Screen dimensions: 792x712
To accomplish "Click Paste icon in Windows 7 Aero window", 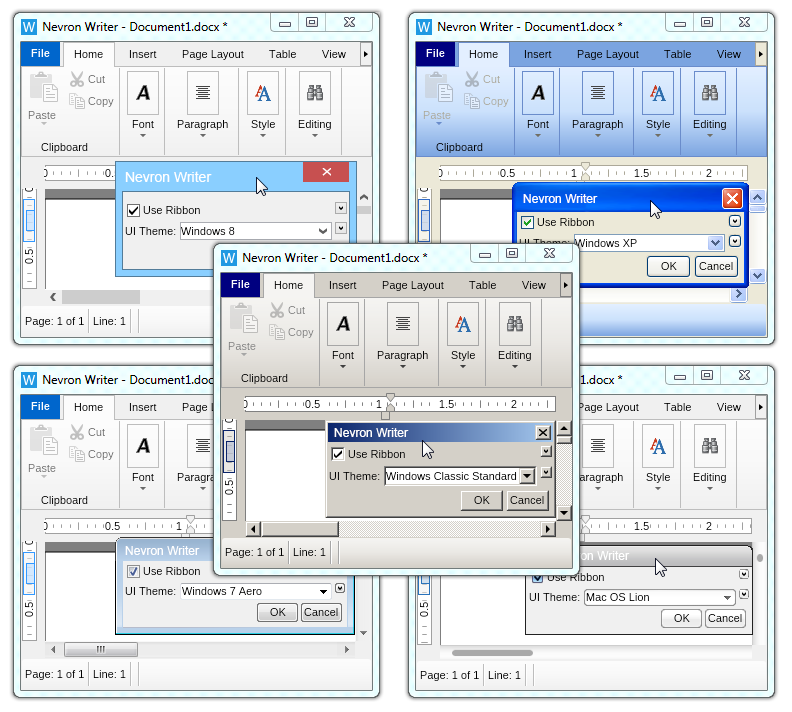I will pyautogui.click(x=43, y=441).
